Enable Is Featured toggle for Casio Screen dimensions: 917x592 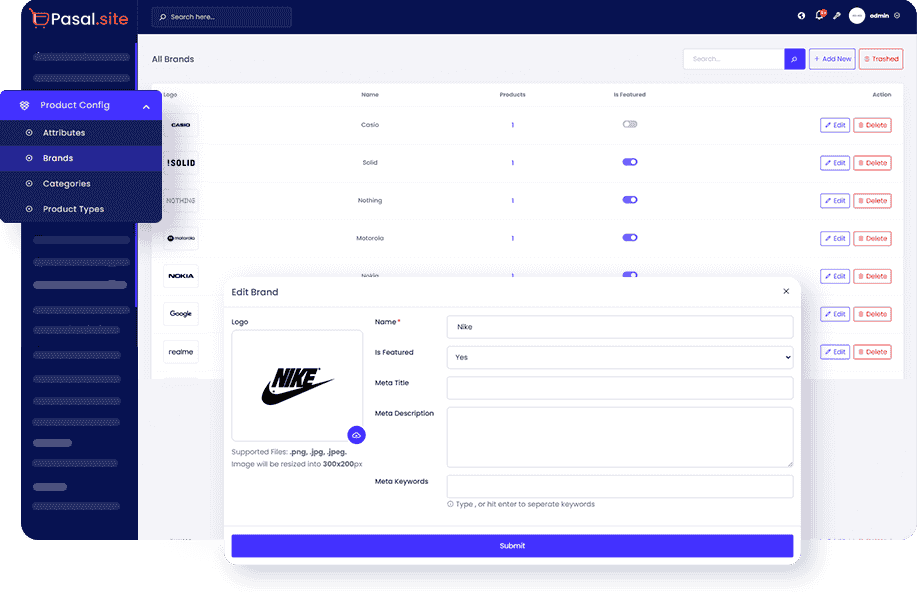[630, 124]
